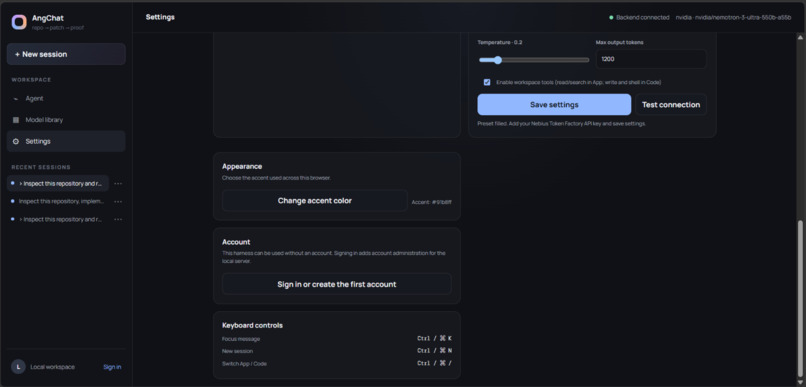Click Sign in or create the first account

click(x=337, y=284)
